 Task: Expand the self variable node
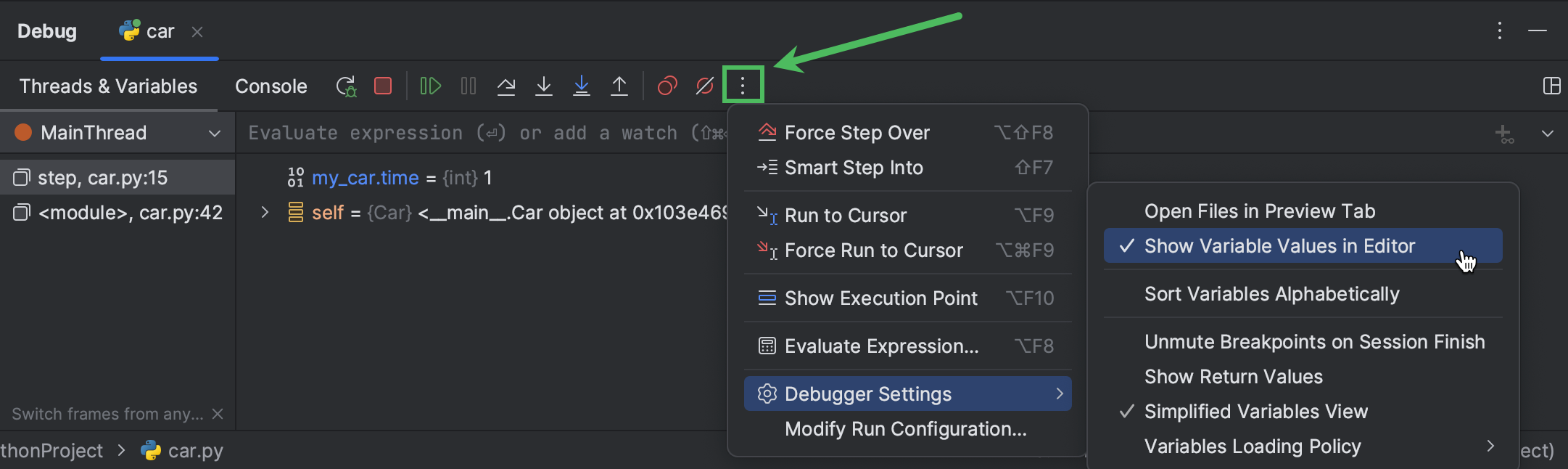pos(265,213)
